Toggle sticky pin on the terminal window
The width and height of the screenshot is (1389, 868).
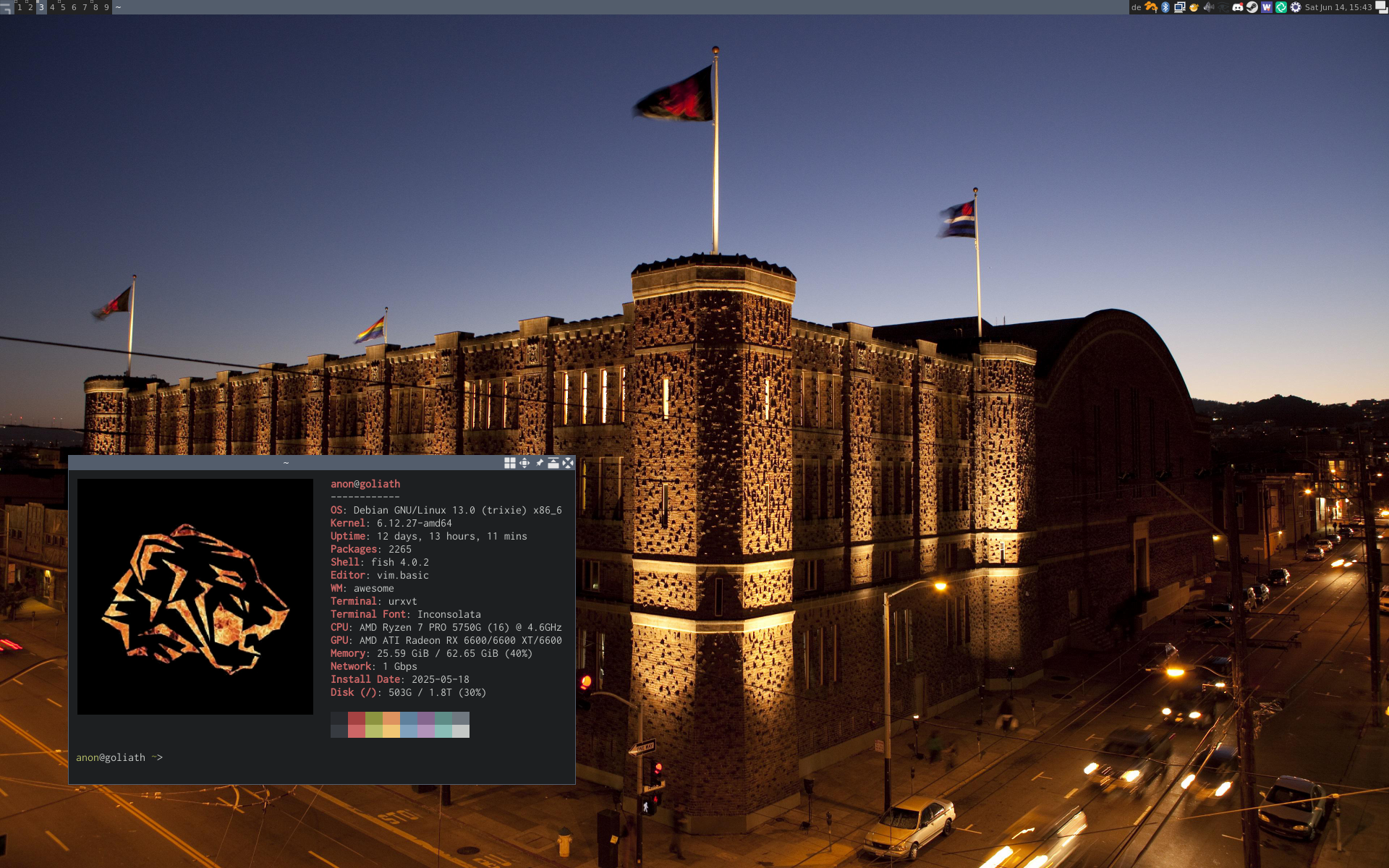click(x=539, y=463)
